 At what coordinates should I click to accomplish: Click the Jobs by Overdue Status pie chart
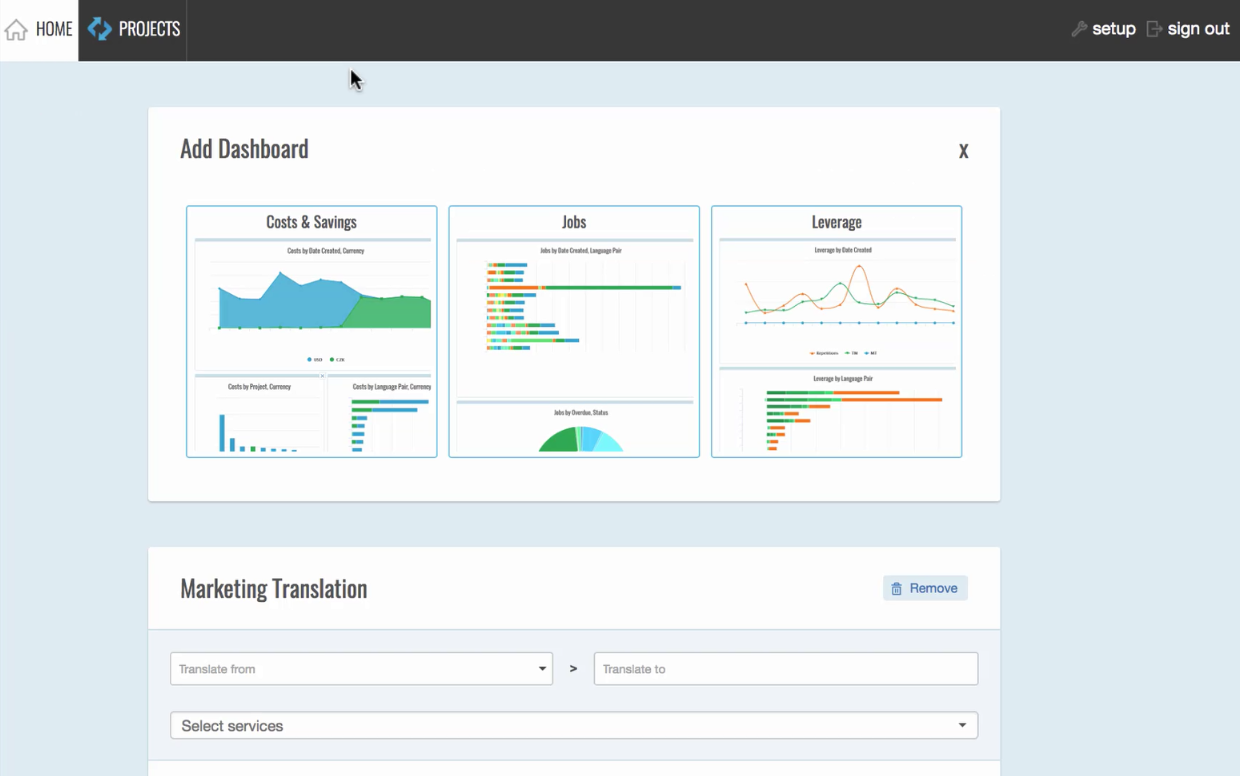[x=581, y=438]
